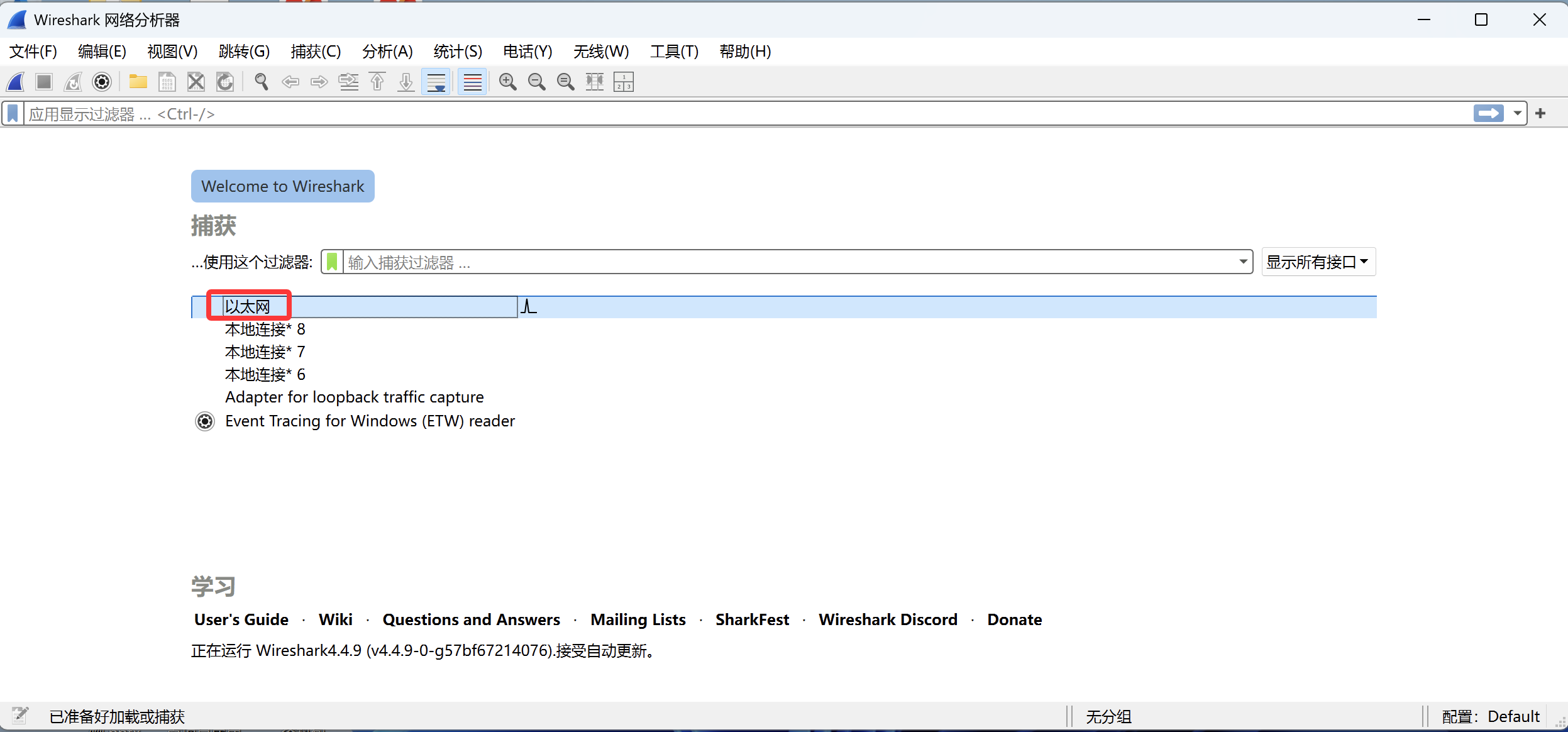Click the find packet magnifier icon
The height and width of the screenshot is (732, 1568).
(x=261, y=82)
